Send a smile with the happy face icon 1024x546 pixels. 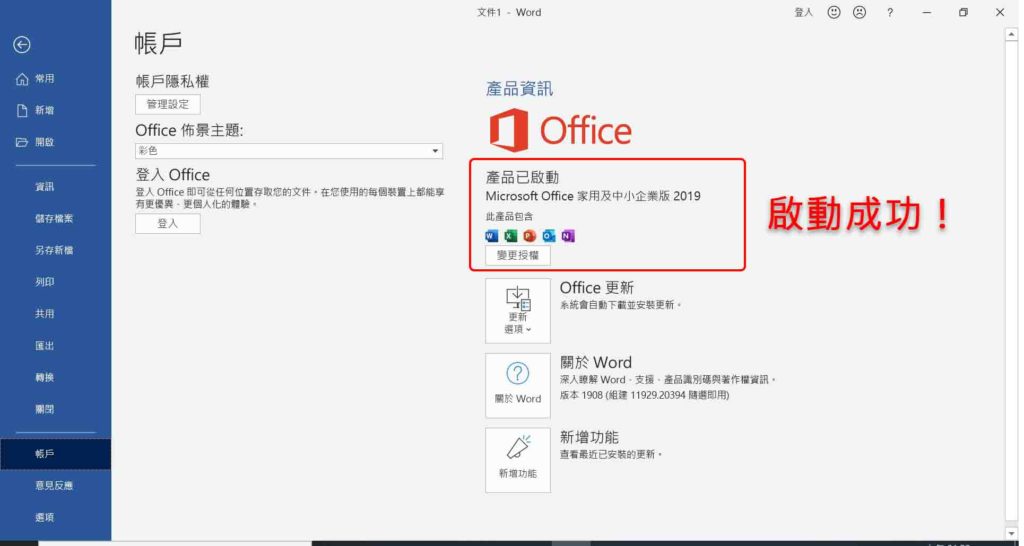click(834, 12)
